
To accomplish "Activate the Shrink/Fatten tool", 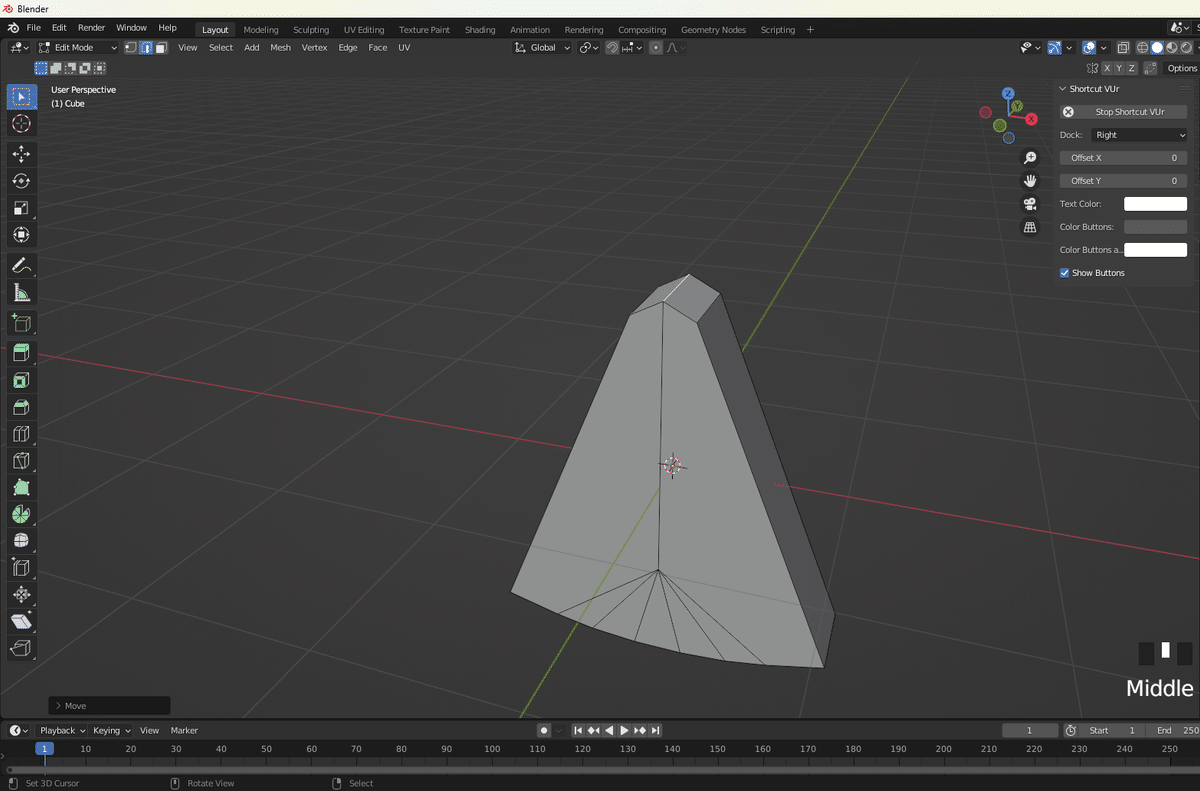I will click(21, 595).
